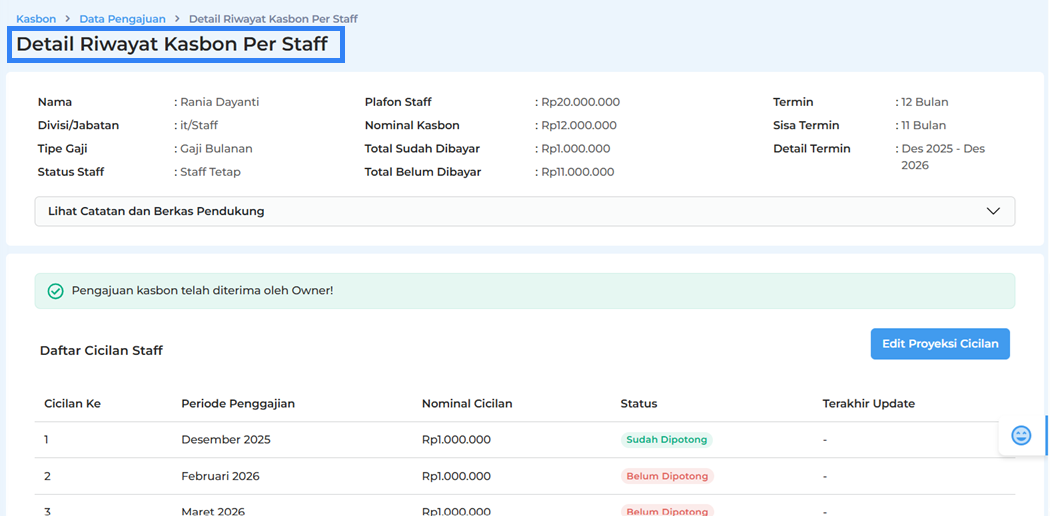Click the Nominal Cicilan column header
This screenshot has width=1050, height=516.
click(x=467, y=404)
